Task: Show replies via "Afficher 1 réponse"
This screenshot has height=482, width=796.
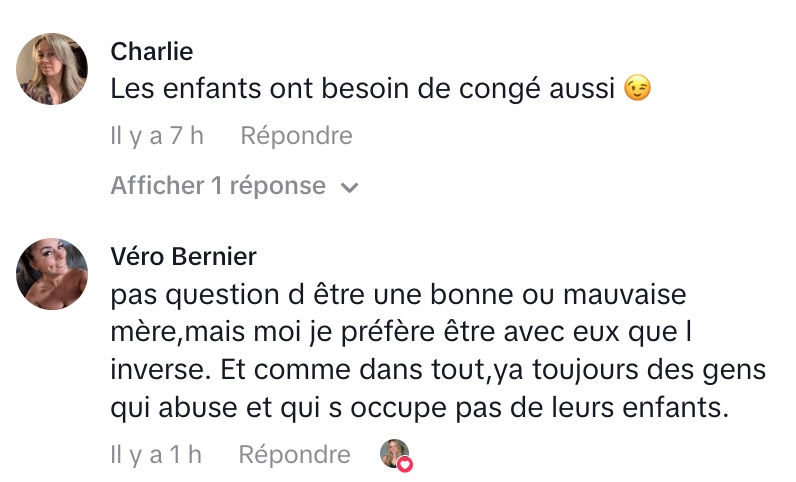Action: (x=218, y=186)
